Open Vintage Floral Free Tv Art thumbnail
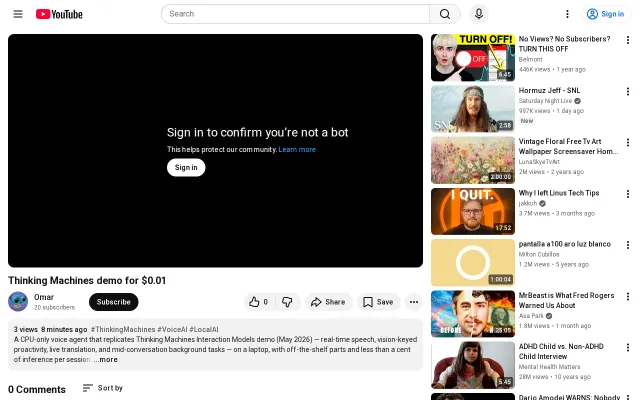Screen dimensions: 640x400 pos(473,160)
